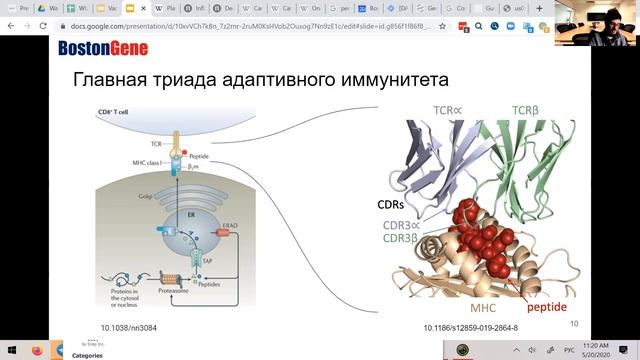Screen dimensions: 640x360
Task: Show hidden system tray icons
Action: pos(516,350)
